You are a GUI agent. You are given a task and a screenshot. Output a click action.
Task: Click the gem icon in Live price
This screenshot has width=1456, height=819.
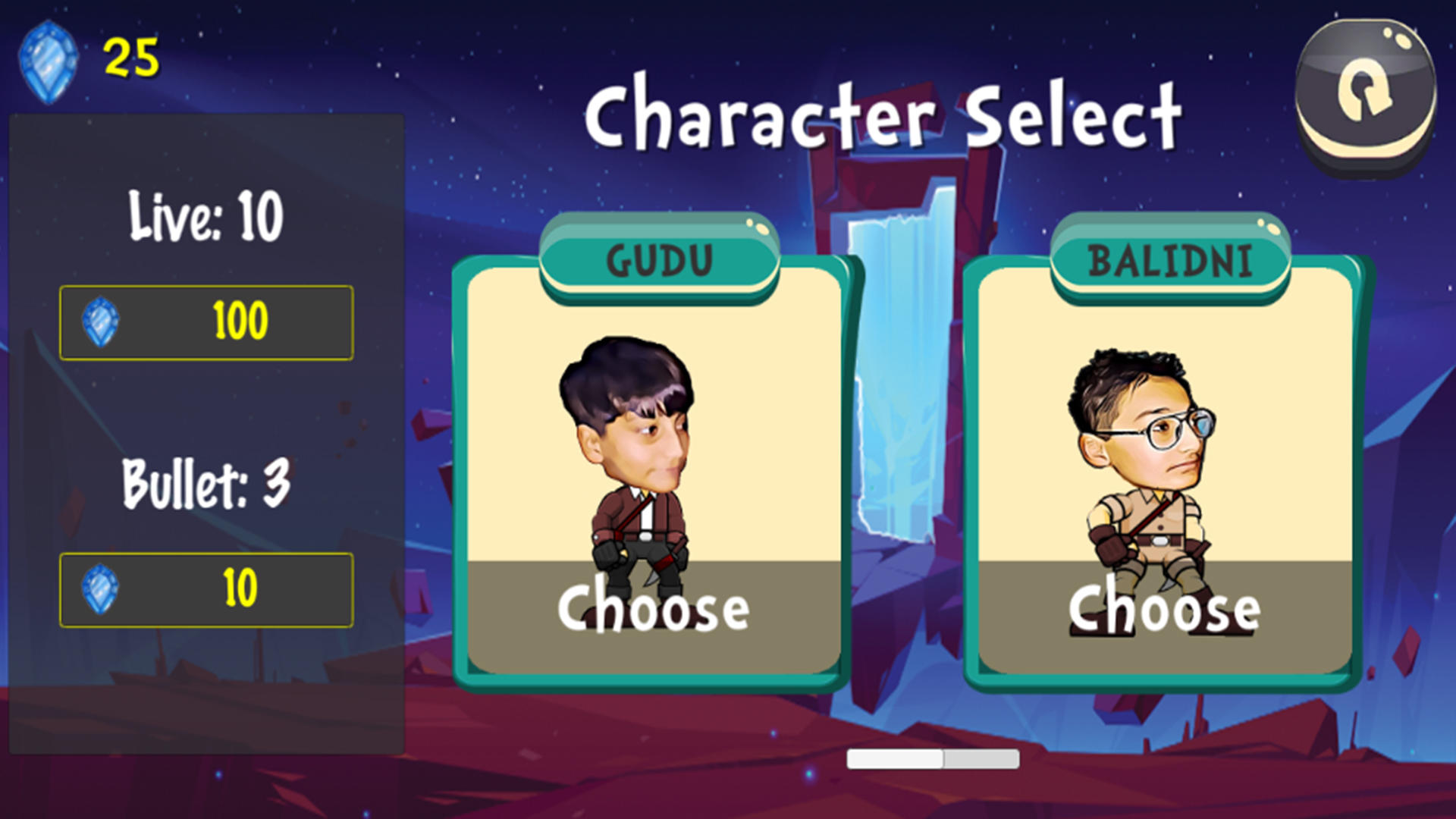point(100,322)
